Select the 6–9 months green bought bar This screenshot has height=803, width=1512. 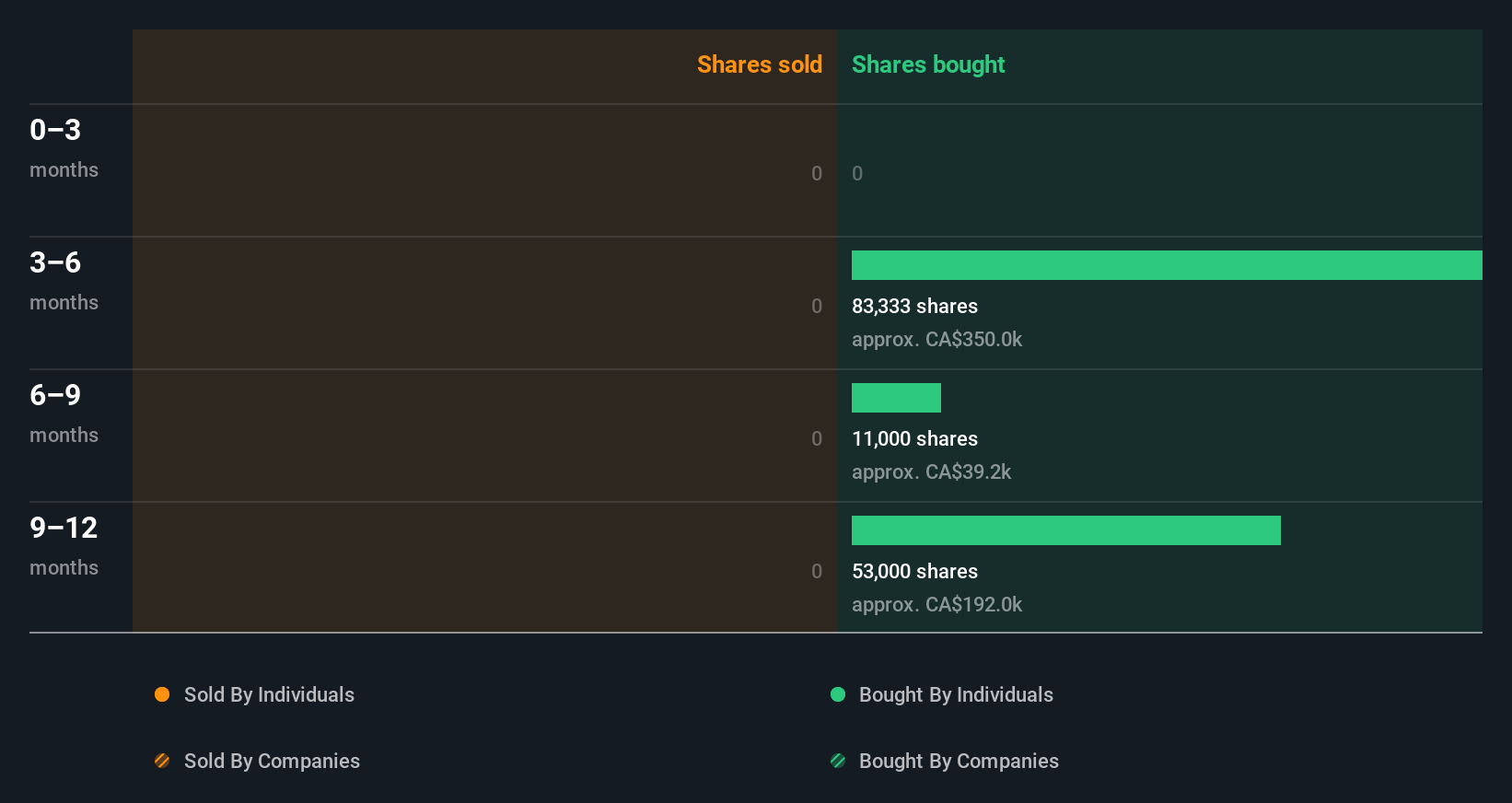click(x=896, y=398)
